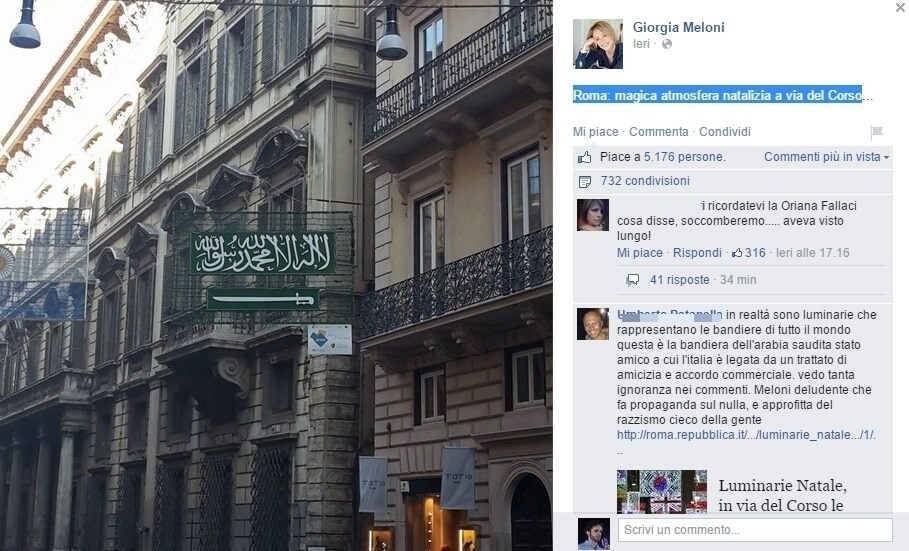Click Commenta under the post
The width and height of the screenshot is (909, 551).
coord(659,132)
